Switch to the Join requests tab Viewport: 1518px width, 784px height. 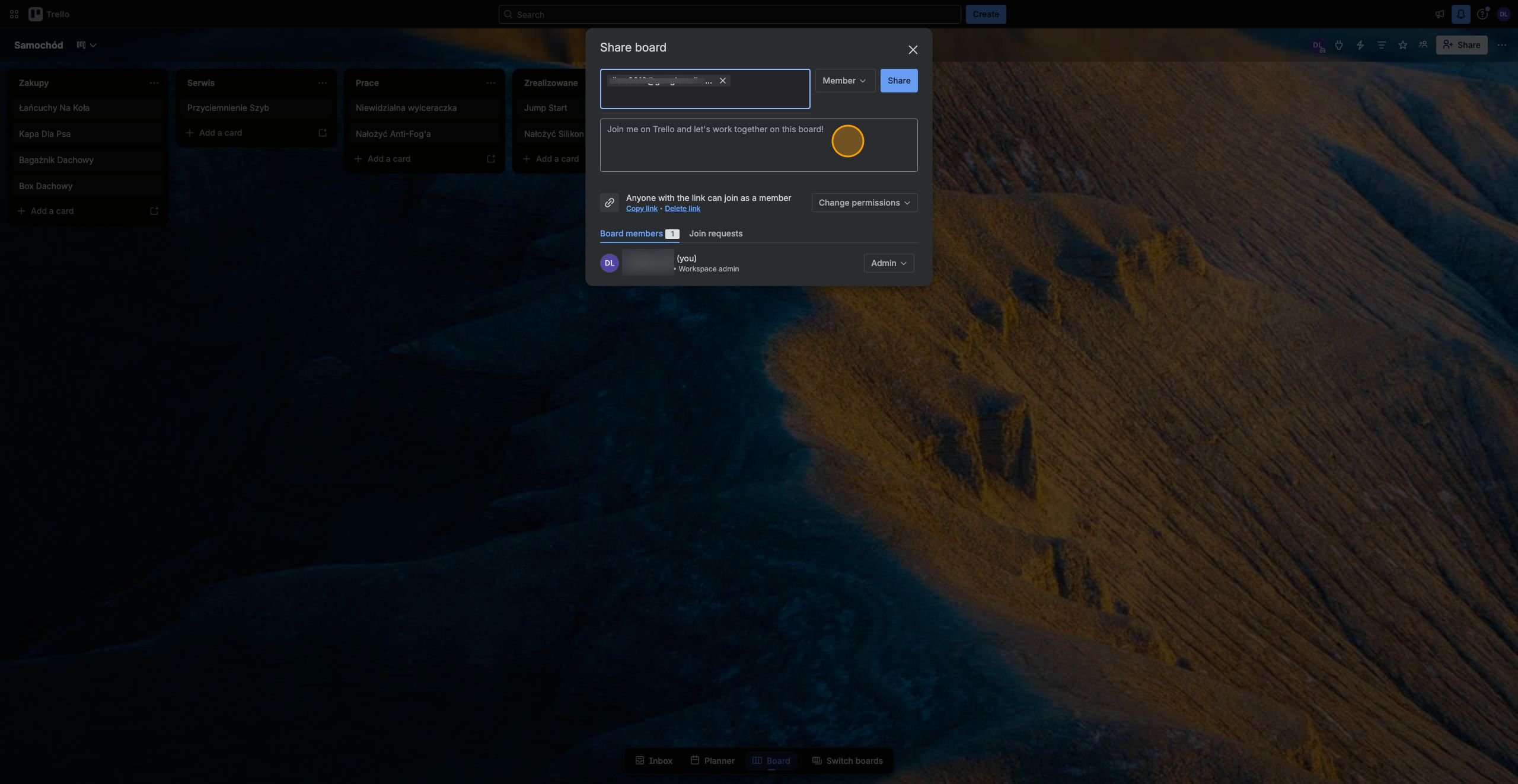click(715, 233)
